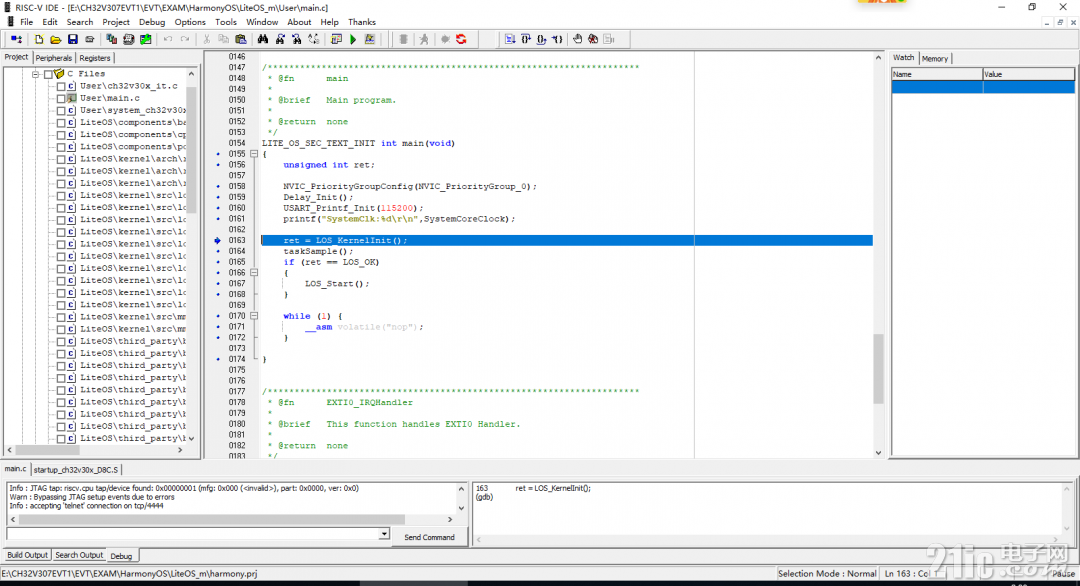Screen dimensions: 1080x586
Task: Tick the checkbox for C Files folder
Action: tap(48, 74)
